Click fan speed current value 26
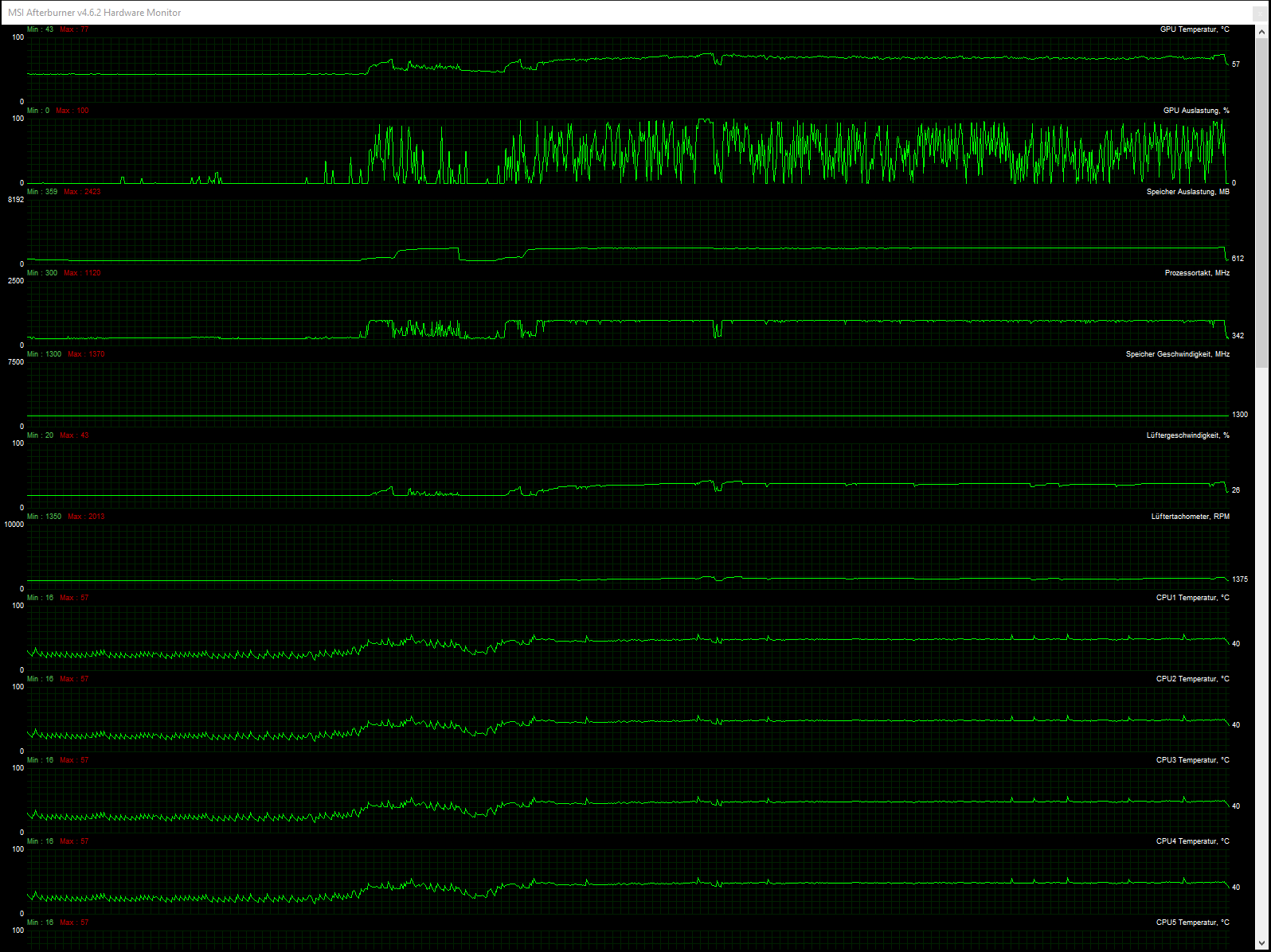Screen dimensions: 1271x952 [1236, 490]
